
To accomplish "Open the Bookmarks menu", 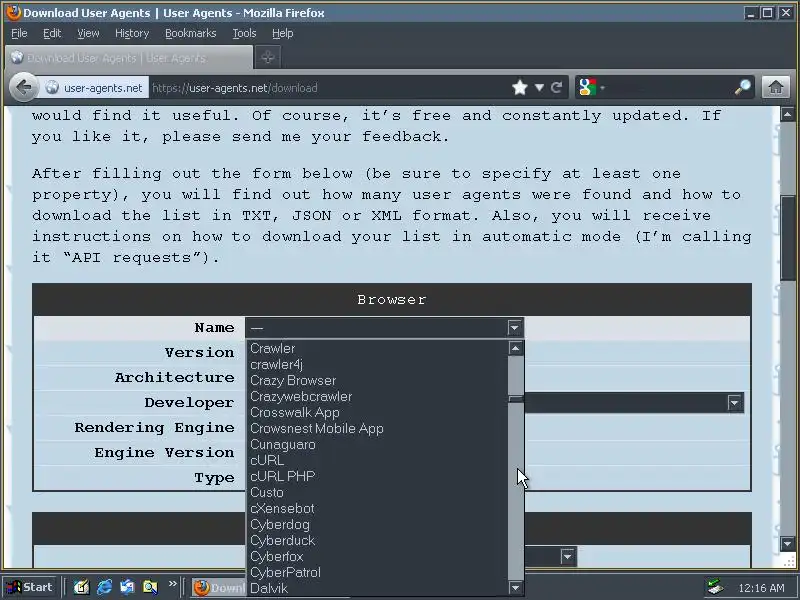I will click(x=190, y=33).
